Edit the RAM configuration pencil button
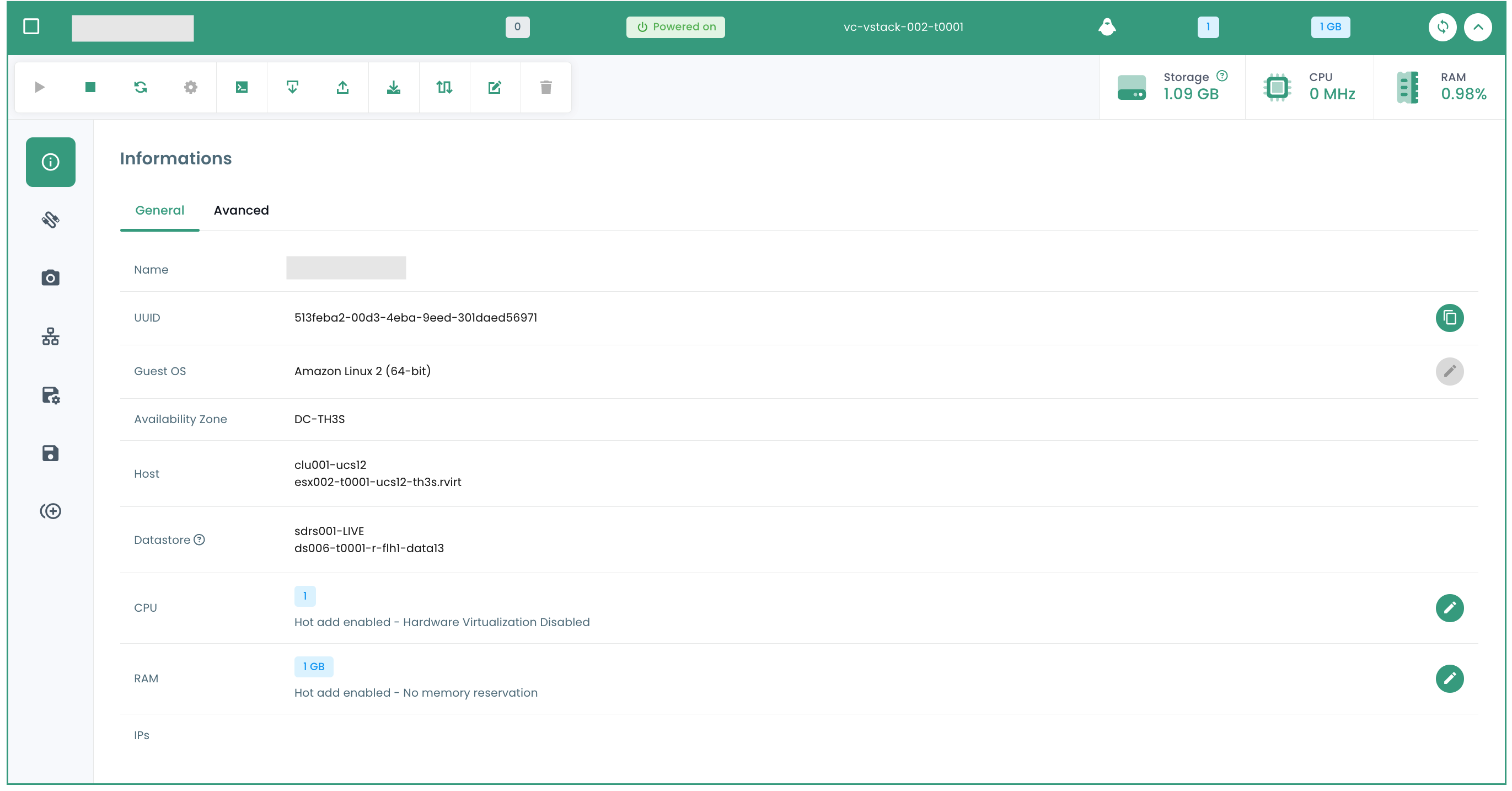Viewport: 1512px width, 791px height. point(1449,678)
